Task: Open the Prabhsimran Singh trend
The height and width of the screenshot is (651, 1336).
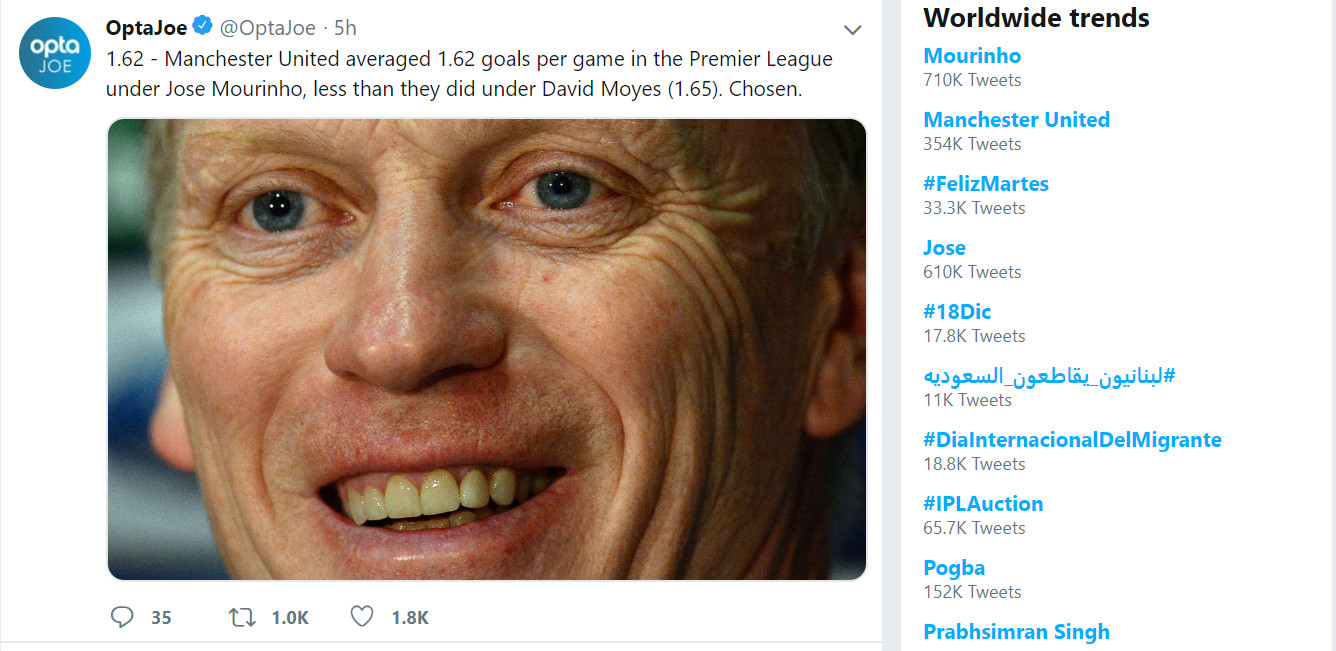Action: tap(1016, 632)
